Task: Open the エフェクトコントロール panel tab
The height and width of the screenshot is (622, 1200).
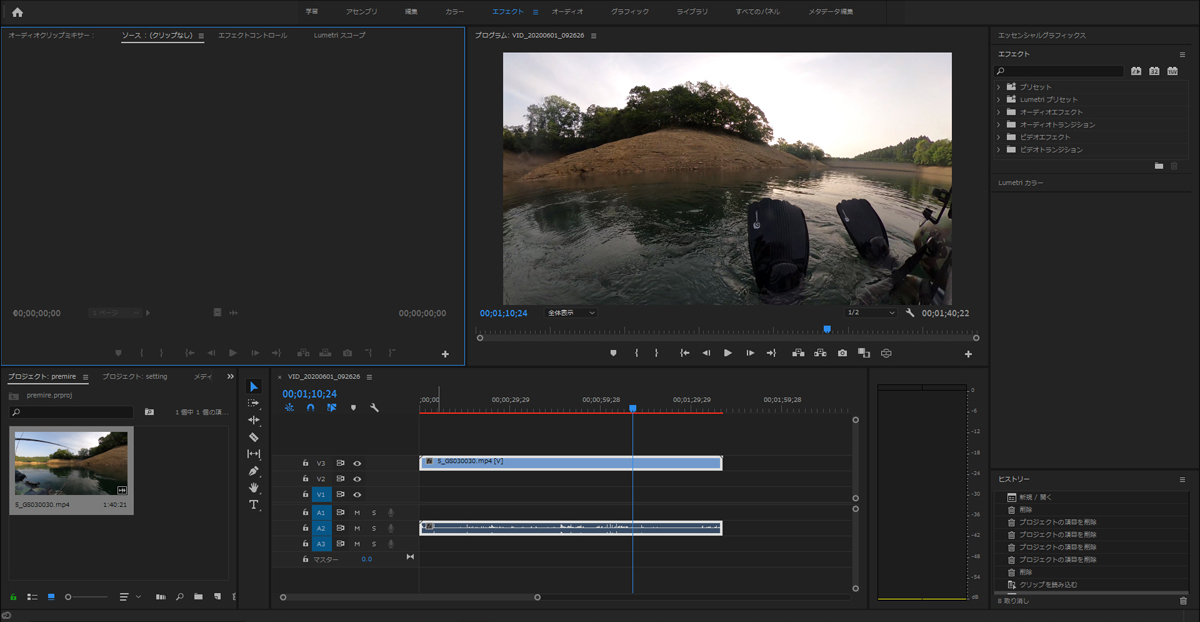Action: (252, 35)
